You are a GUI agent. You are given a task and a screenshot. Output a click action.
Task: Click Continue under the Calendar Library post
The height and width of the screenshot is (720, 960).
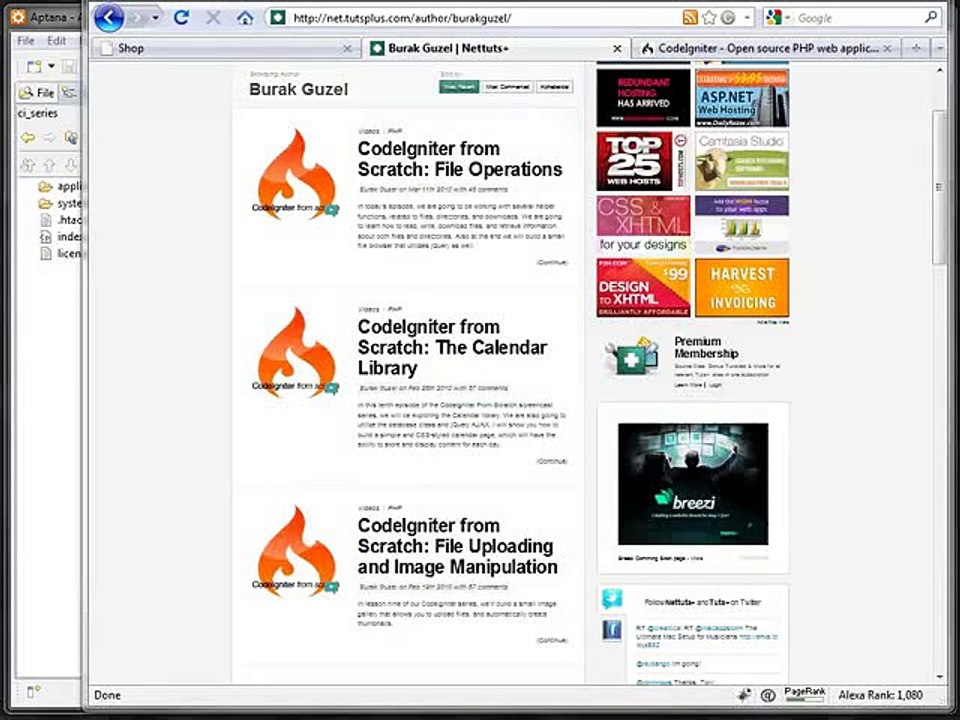click(552, 461)
